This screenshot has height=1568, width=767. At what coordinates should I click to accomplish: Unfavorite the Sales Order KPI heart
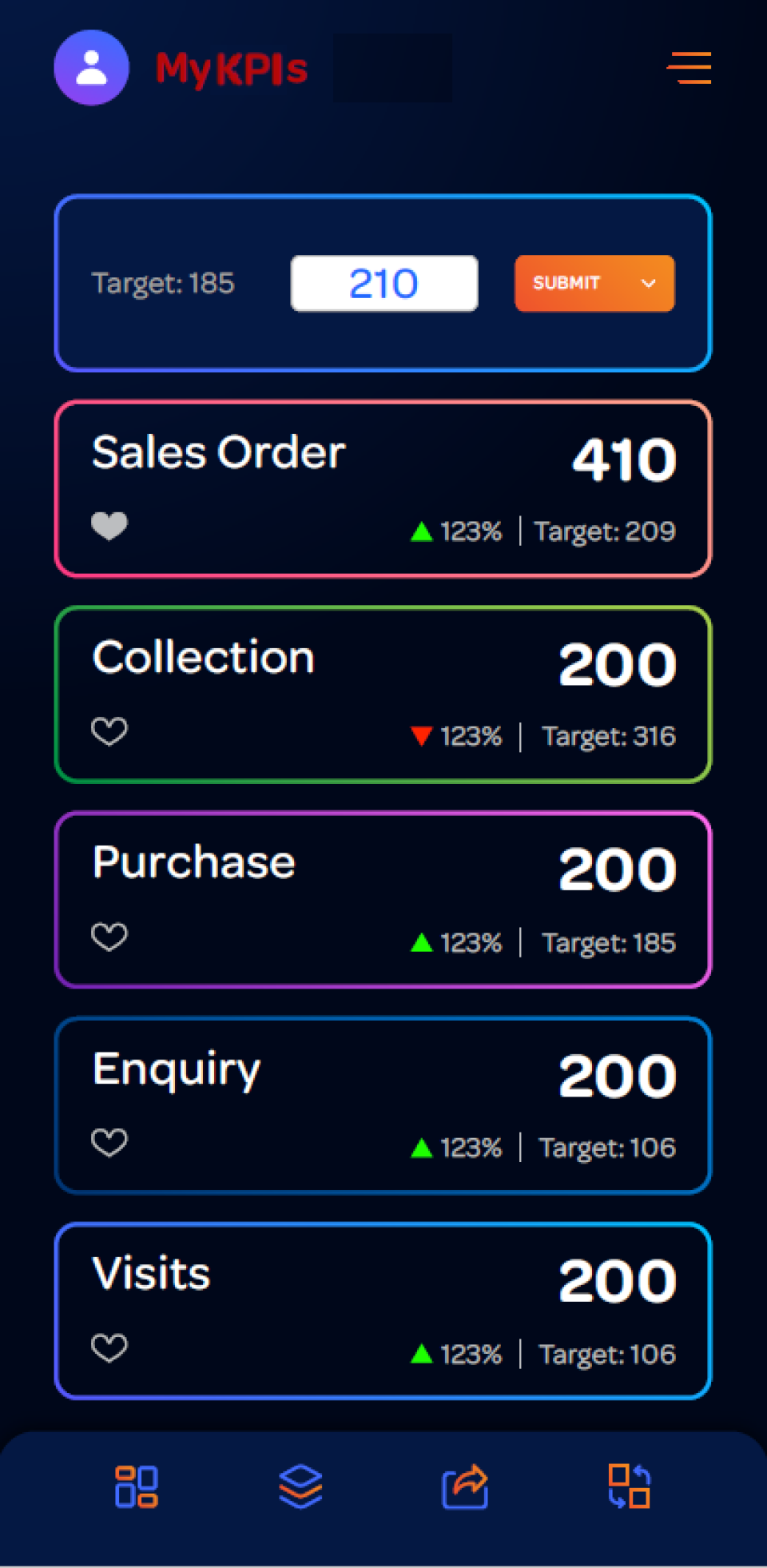[109, 525]
